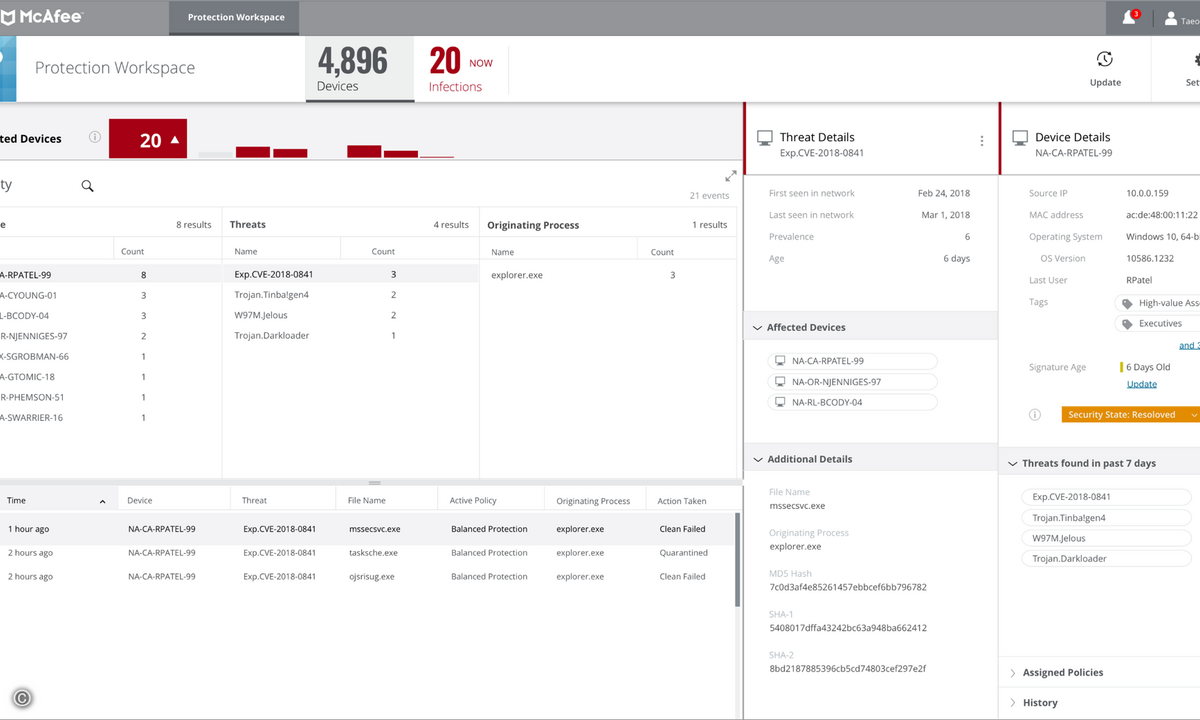Collapse Threats found in past 7 days
1200x720 pixels.
1012,463
